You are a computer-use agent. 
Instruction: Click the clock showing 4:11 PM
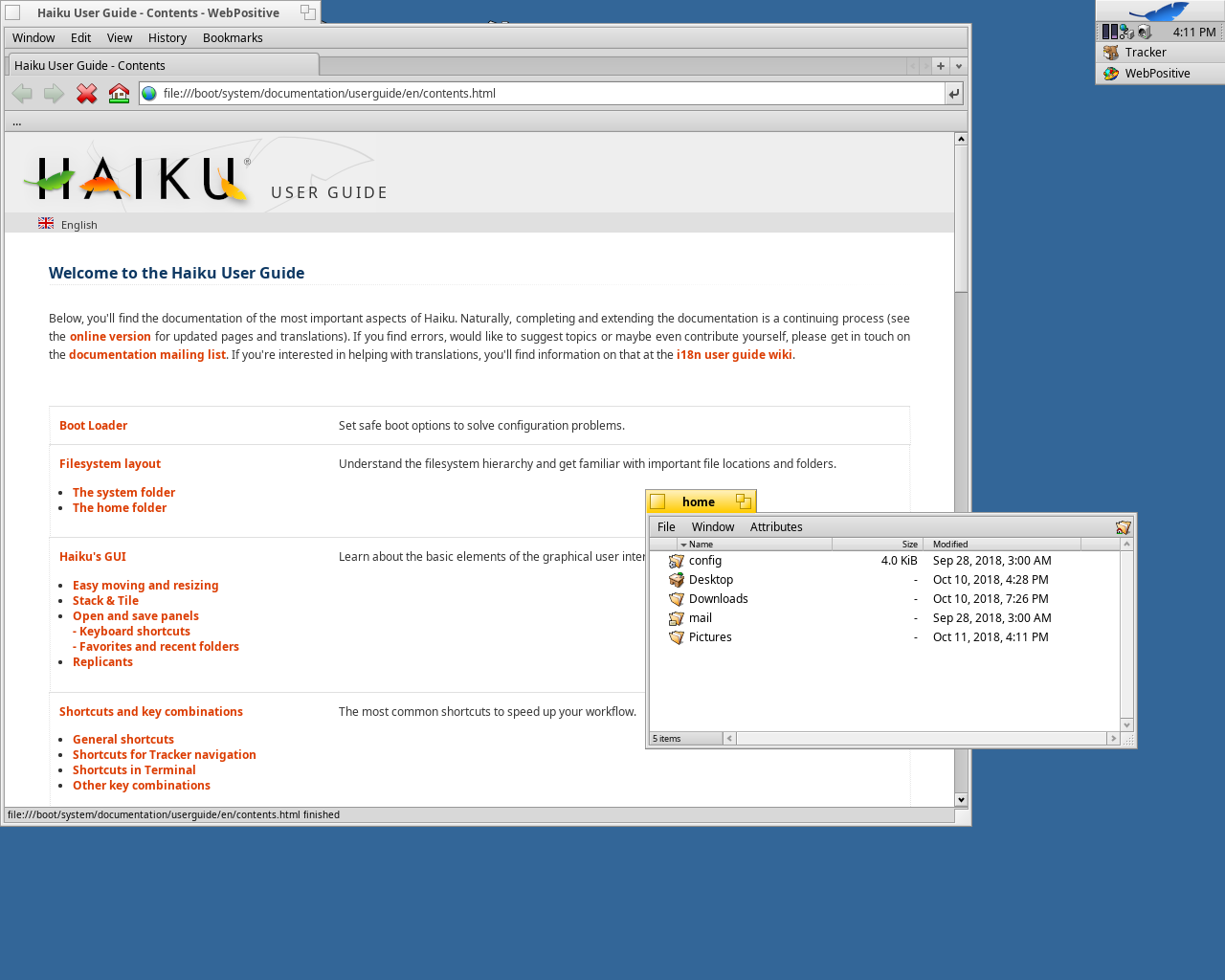point(1193,33)
